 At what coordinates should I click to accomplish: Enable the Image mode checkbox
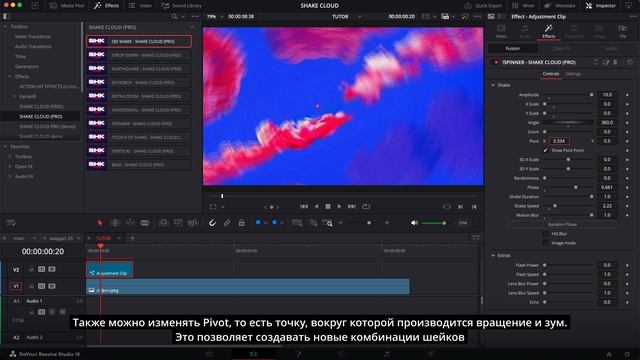pyautogui.click(x=545, y=243)
